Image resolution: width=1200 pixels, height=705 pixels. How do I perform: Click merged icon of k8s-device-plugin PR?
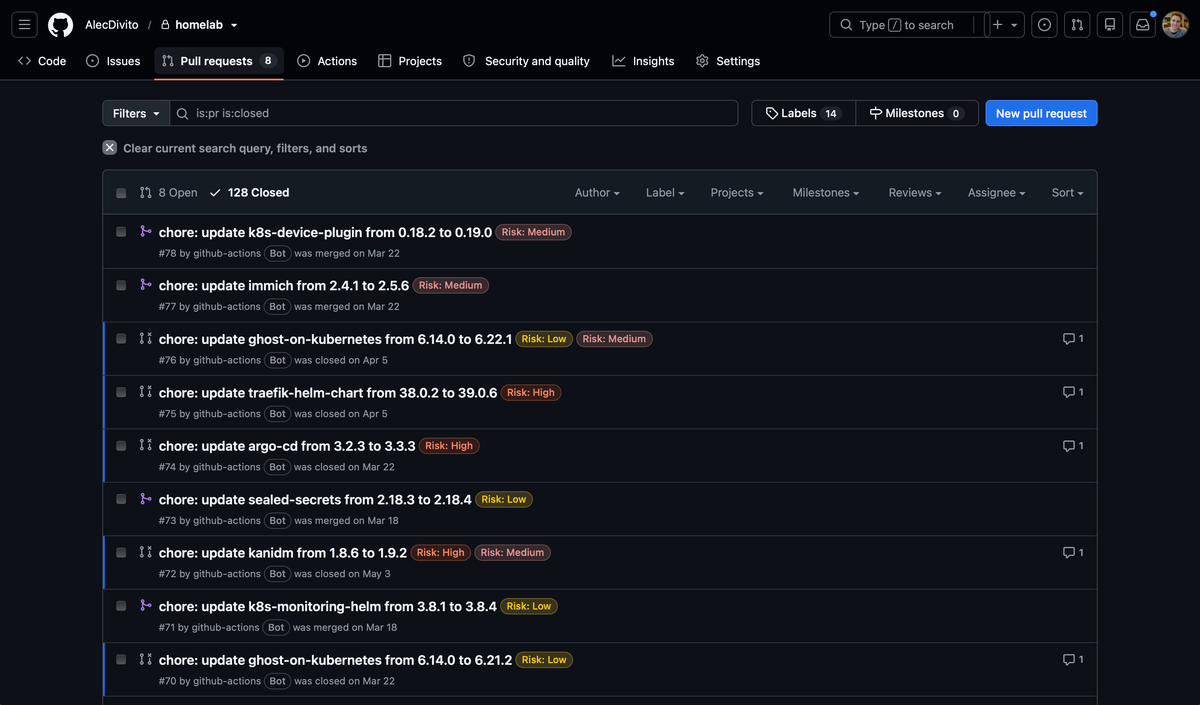click(x=146, y=232)
